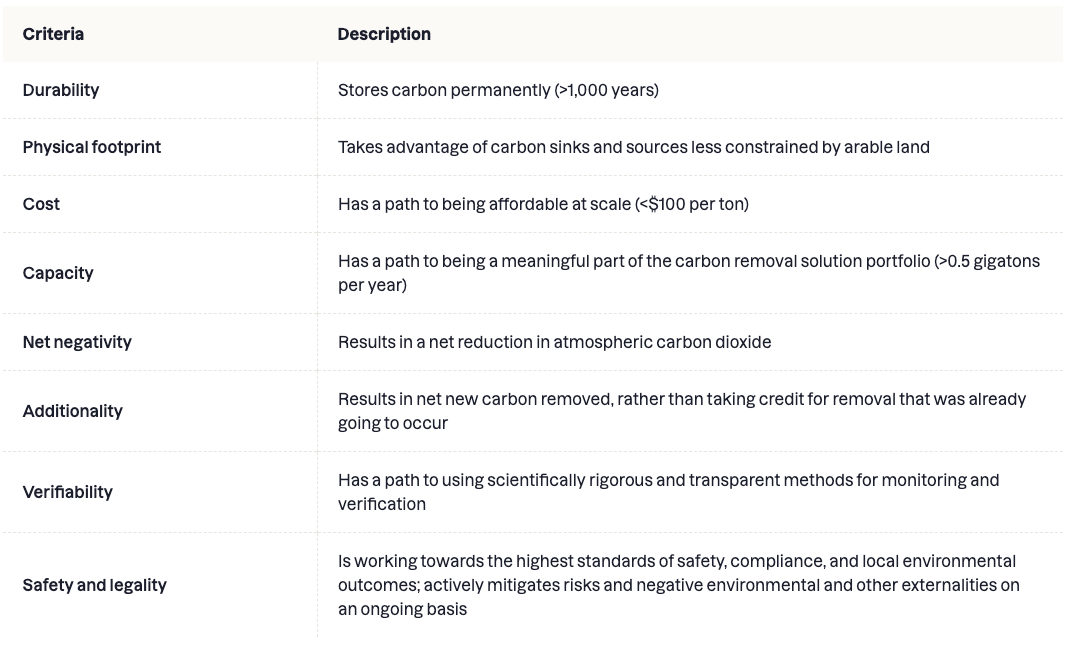Click the description mentioning 0.5 gigatons
This screenshot has width=1072, height=656.
(x=689, y=273)
